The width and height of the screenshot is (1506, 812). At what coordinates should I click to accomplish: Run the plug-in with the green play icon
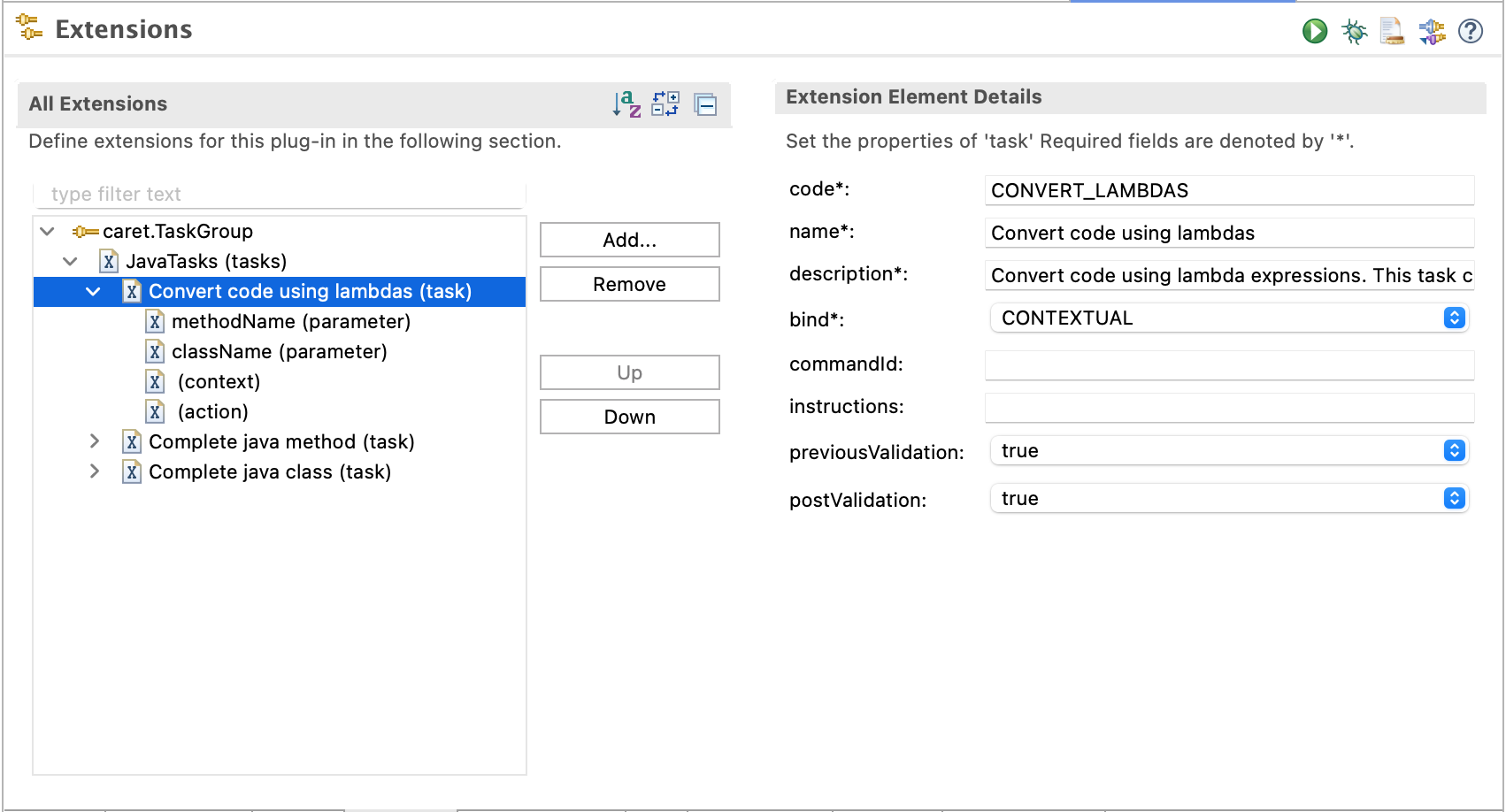[x=1315, y=30]
